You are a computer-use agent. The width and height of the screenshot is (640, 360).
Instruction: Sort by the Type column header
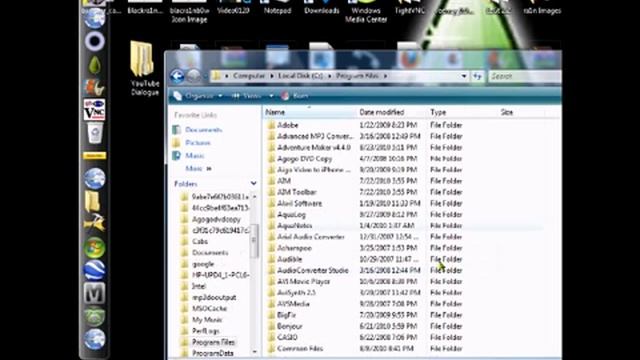(x=462, y=112)
